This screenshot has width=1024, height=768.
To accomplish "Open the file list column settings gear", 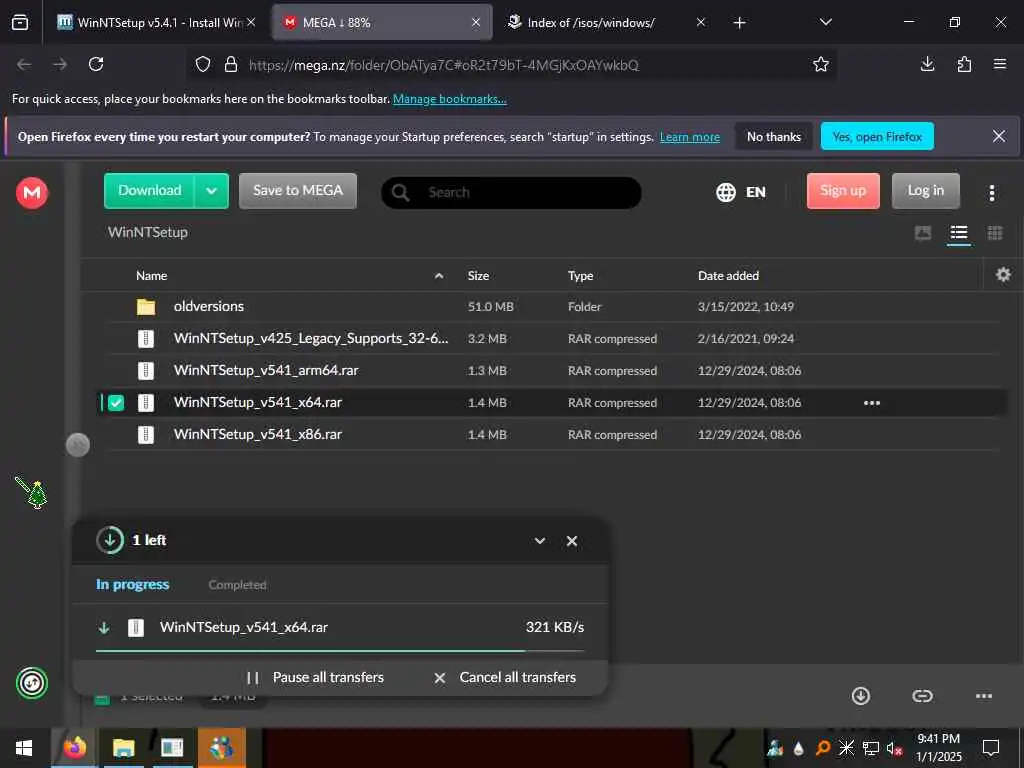I will click(1003, 275).
